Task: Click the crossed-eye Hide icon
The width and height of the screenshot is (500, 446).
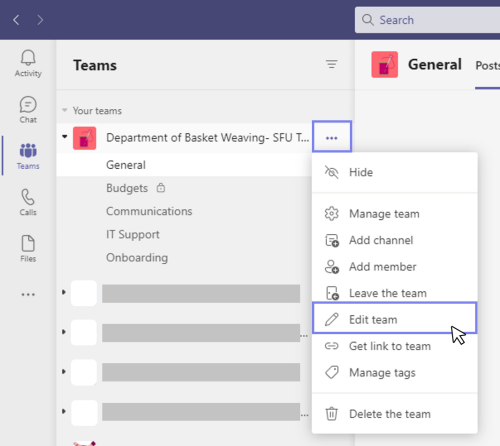Action: [x=332, y=172]
